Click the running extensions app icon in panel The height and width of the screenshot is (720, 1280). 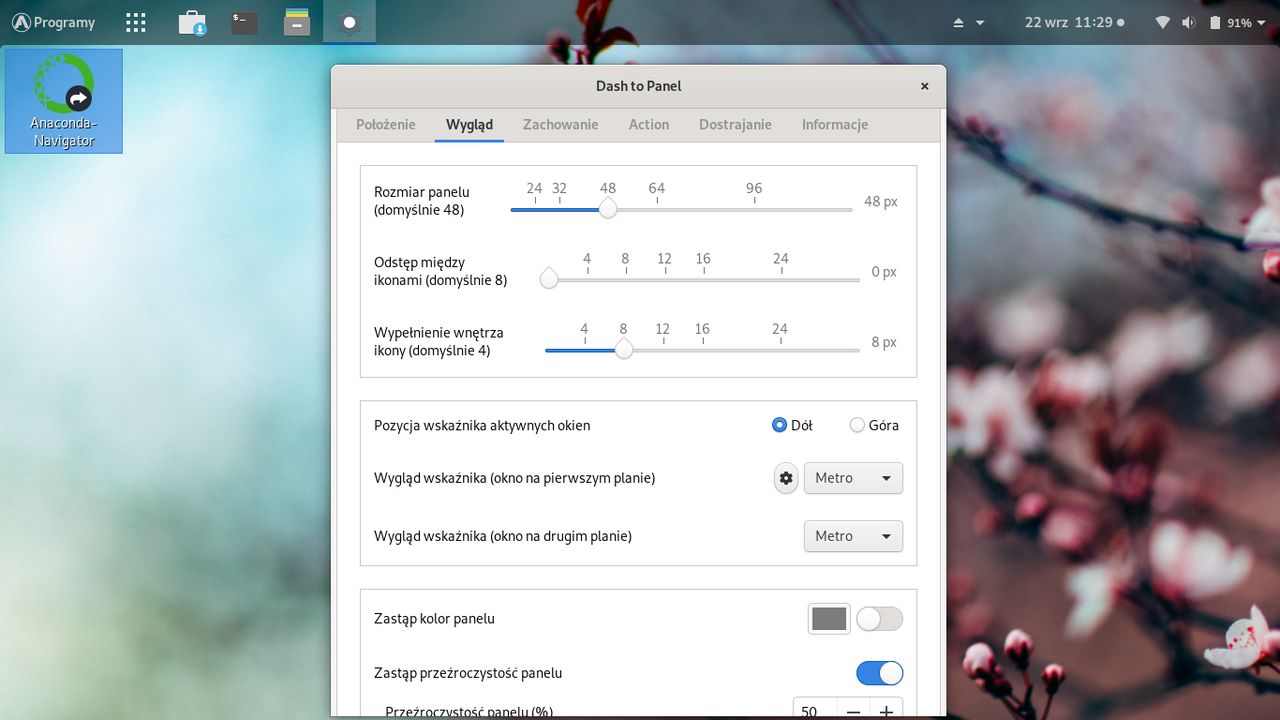click(x=349, y=22)
